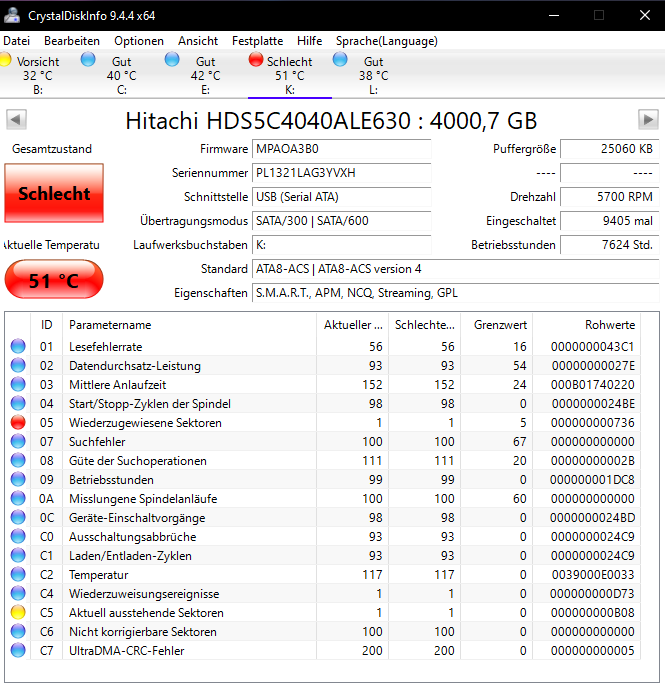Click the UltraDMA-CRC-Fehler parameter name

click(x=127, y=651)
